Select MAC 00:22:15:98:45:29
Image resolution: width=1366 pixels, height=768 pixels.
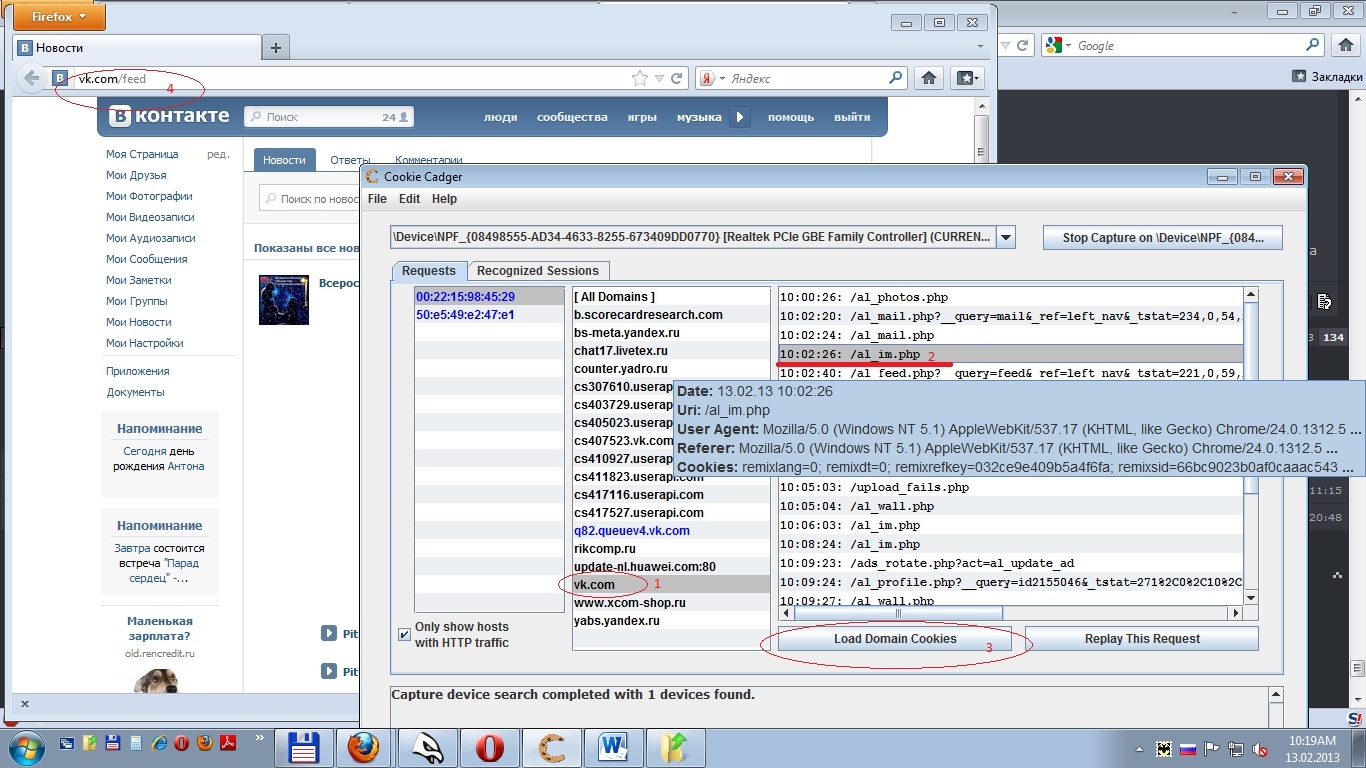click(490, 297)
